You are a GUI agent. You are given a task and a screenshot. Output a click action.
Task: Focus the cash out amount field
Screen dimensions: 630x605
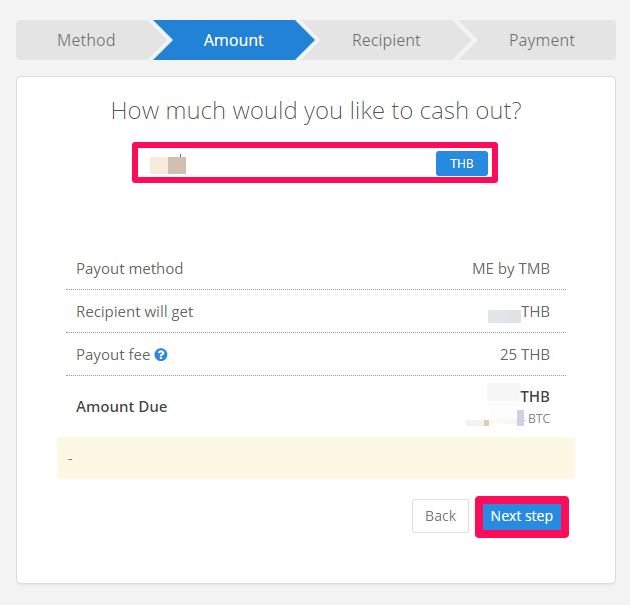click(287, 163)
